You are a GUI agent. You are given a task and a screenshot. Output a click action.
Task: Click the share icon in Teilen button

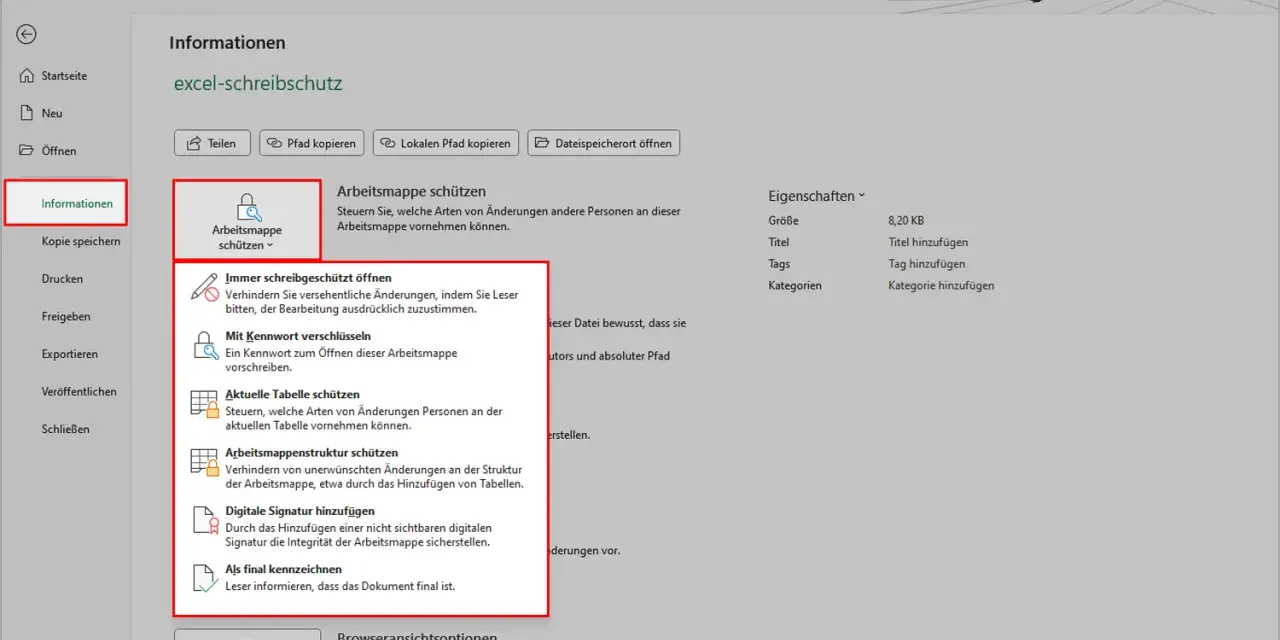(193, 143)
